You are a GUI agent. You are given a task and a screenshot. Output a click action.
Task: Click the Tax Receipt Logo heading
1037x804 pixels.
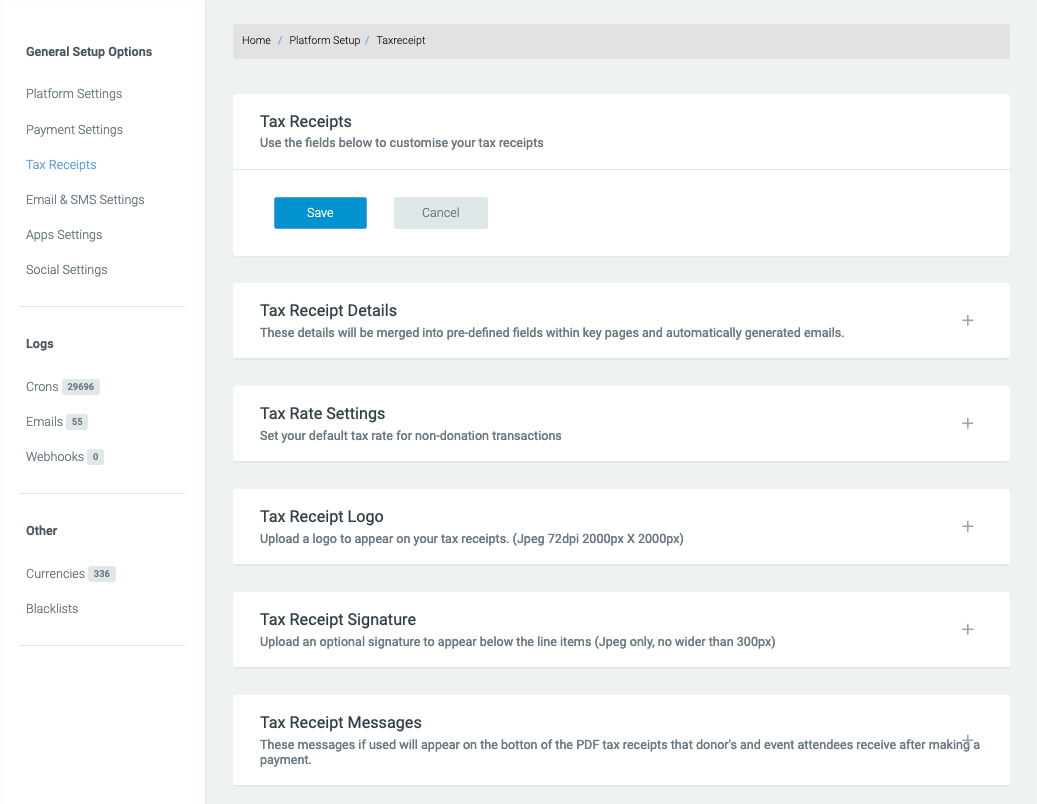321,517
